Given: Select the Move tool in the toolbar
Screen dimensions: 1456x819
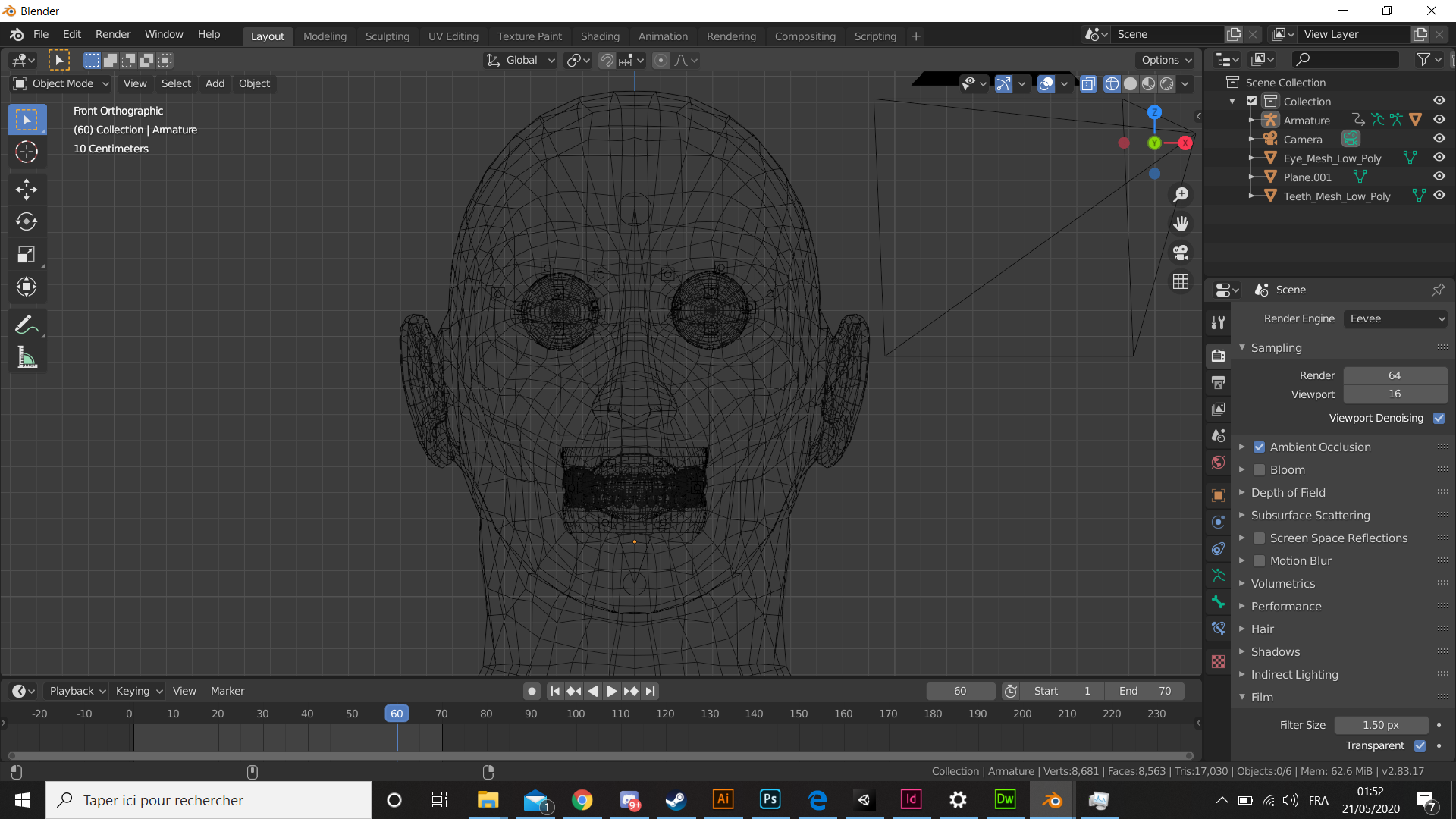Looking at the screenshot, I should (x=27, y=189).
